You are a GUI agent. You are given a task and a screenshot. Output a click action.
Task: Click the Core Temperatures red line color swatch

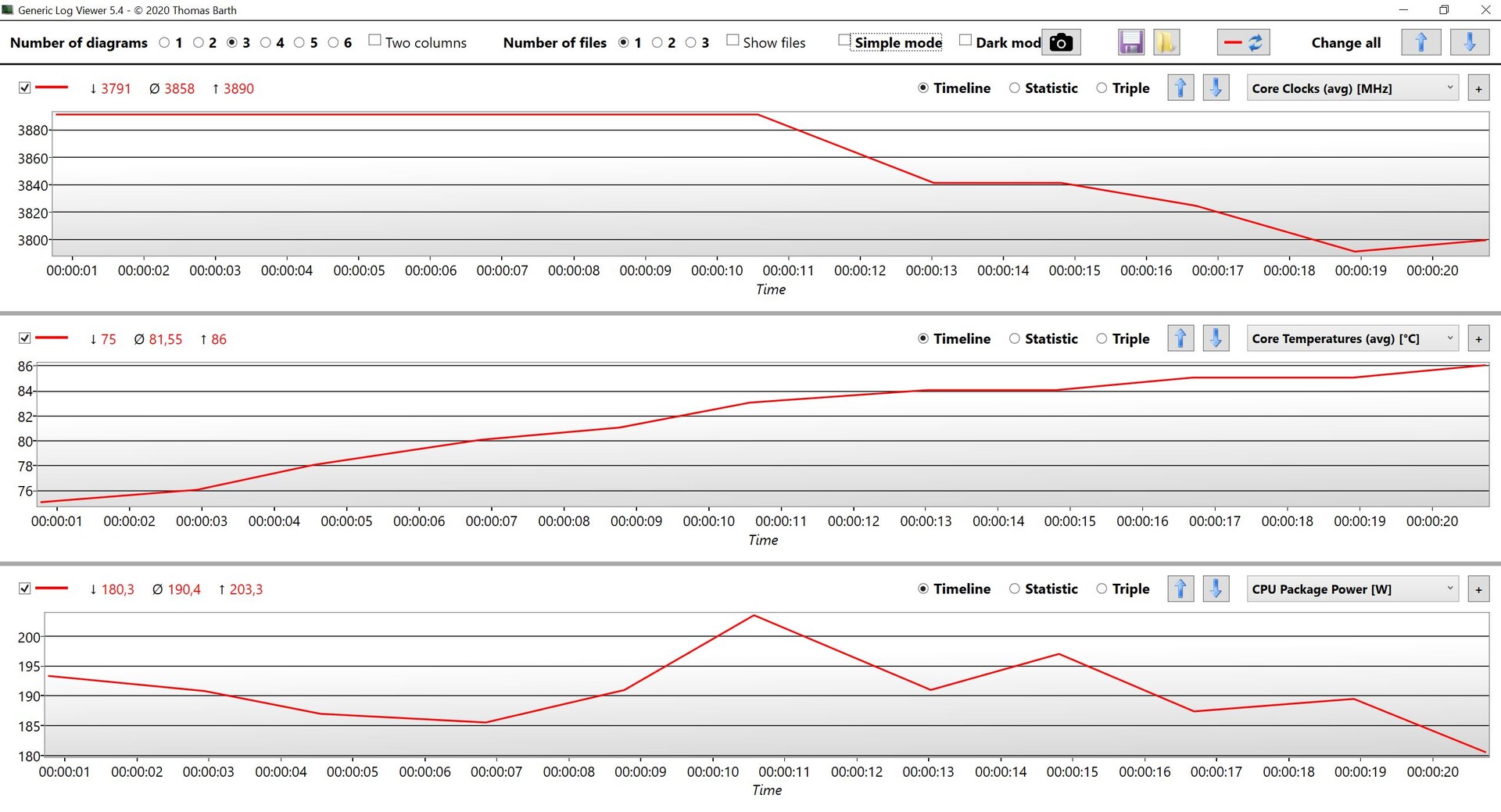pos(52,338)
